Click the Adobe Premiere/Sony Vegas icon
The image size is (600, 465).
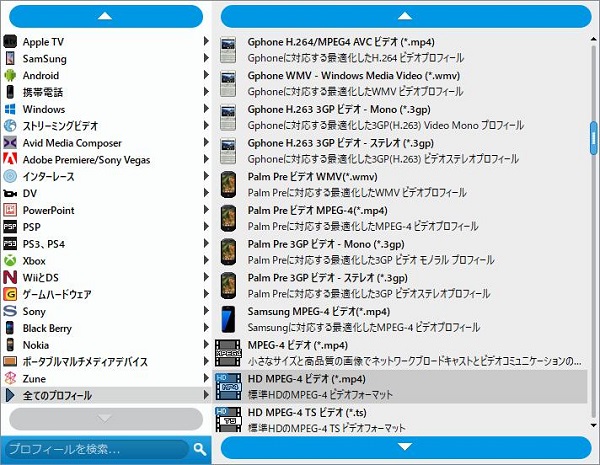(x=10, y=159)
